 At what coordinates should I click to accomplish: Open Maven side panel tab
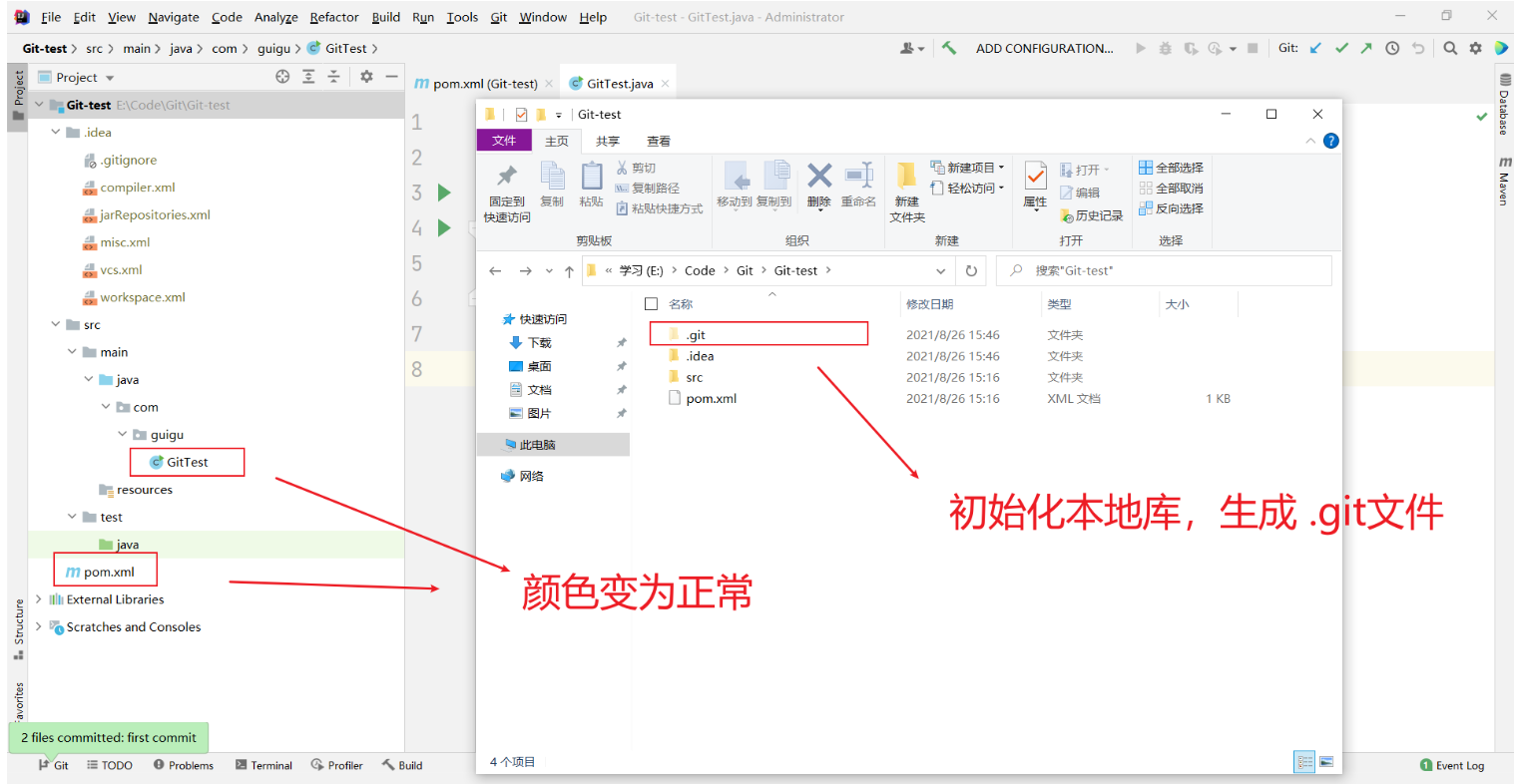click(x=1503, y=182)
